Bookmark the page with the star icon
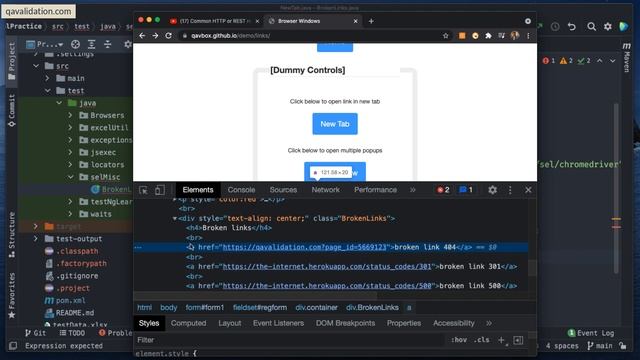640x360 pixels. click(x=445, y=36)
